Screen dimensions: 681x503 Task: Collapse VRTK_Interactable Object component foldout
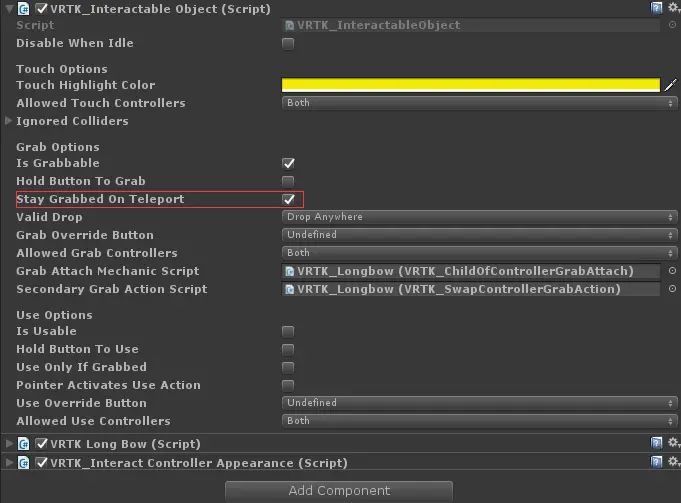click(9, 8)
